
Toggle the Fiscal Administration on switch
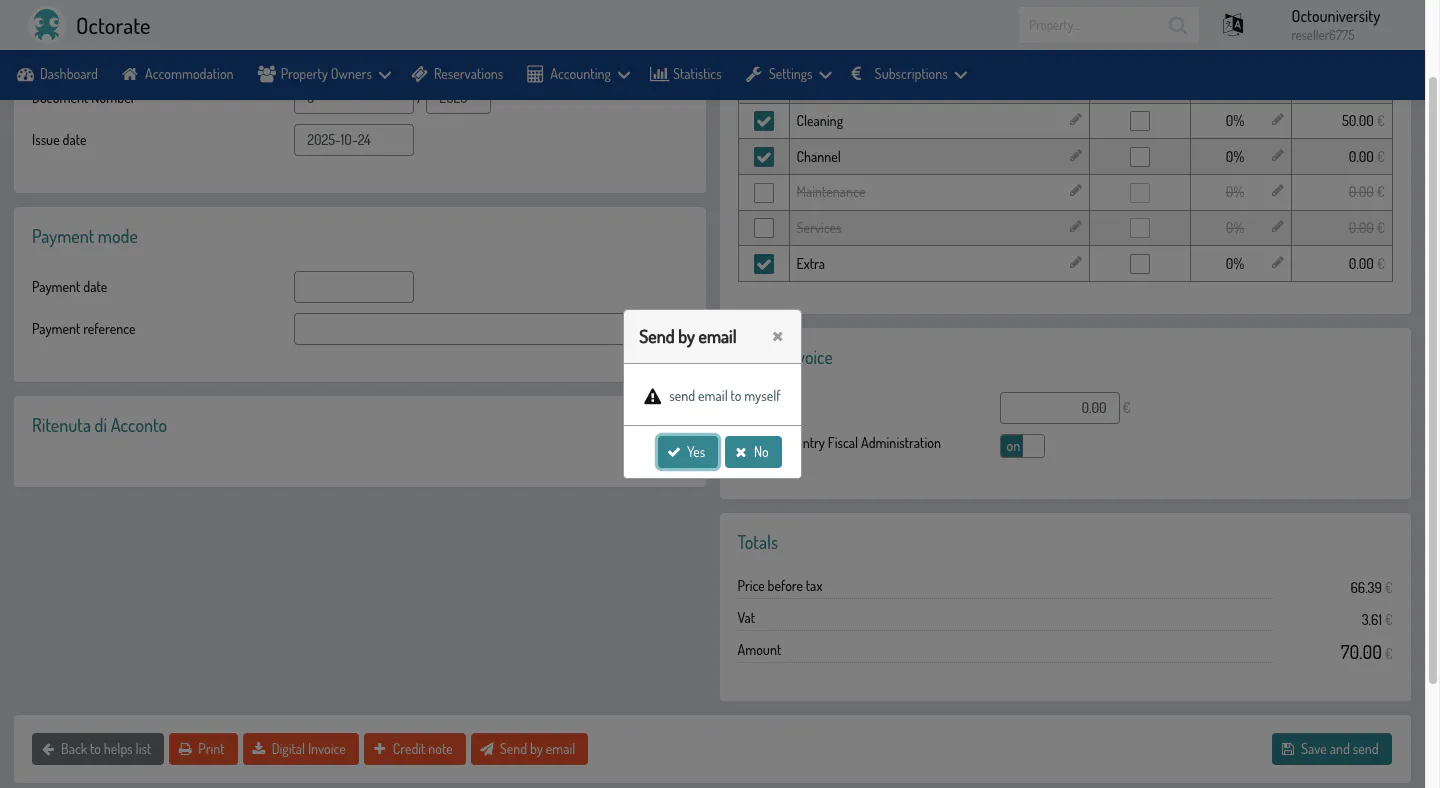[x=1022, y=446]
